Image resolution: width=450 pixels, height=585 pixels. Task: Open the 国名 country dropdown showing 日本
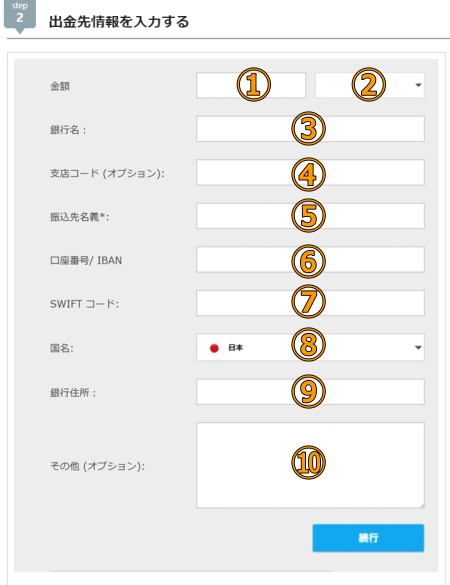tap(310, 347)
